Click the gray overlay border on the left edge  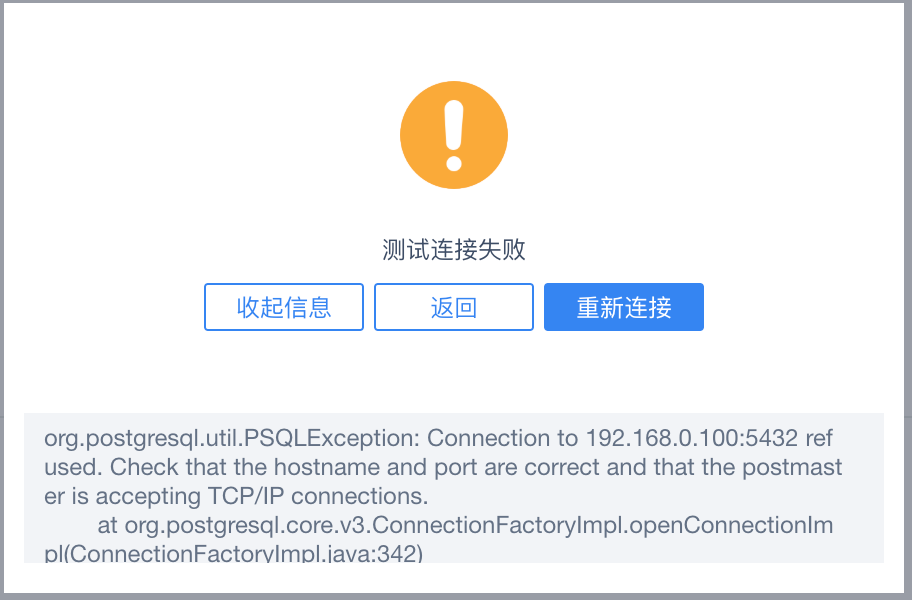[2, 300]
